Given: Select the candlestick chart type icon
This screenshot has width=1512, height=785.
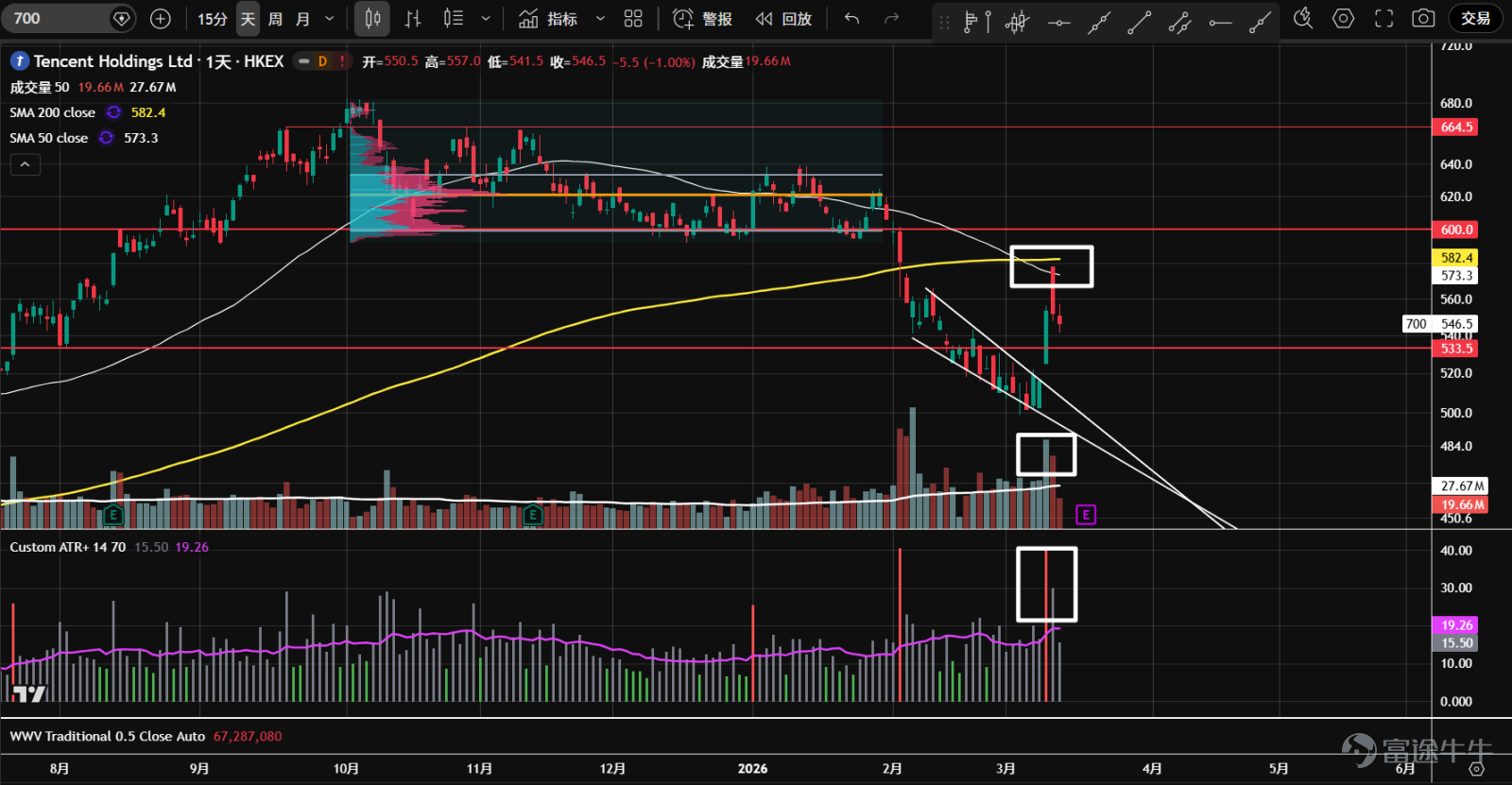Looking at the screenshot, I should [x=372, y=19].
